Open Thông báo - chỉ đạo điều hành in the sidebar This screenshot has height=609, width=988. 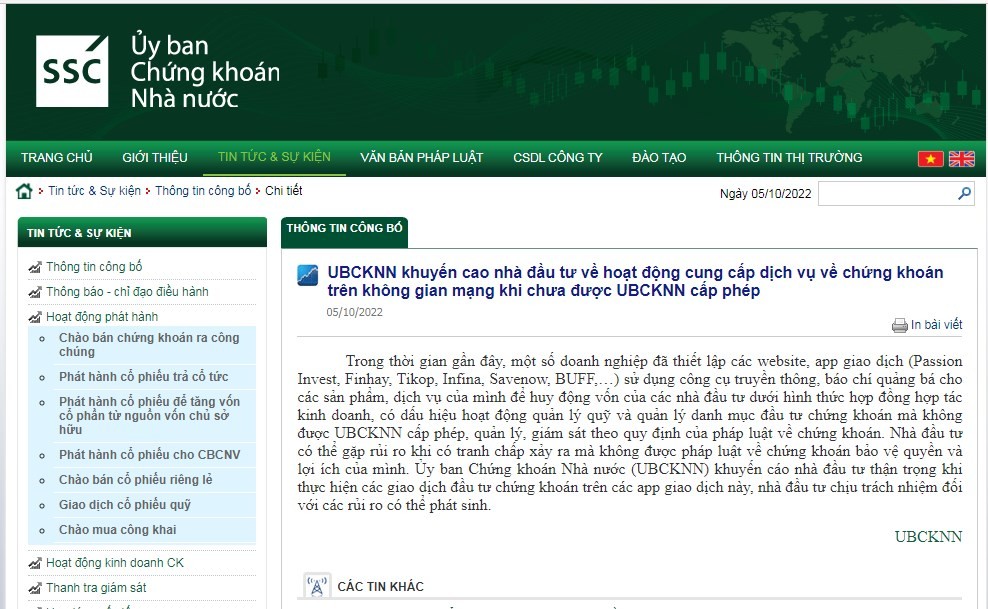pyautogui.click(x=127, y=292)
